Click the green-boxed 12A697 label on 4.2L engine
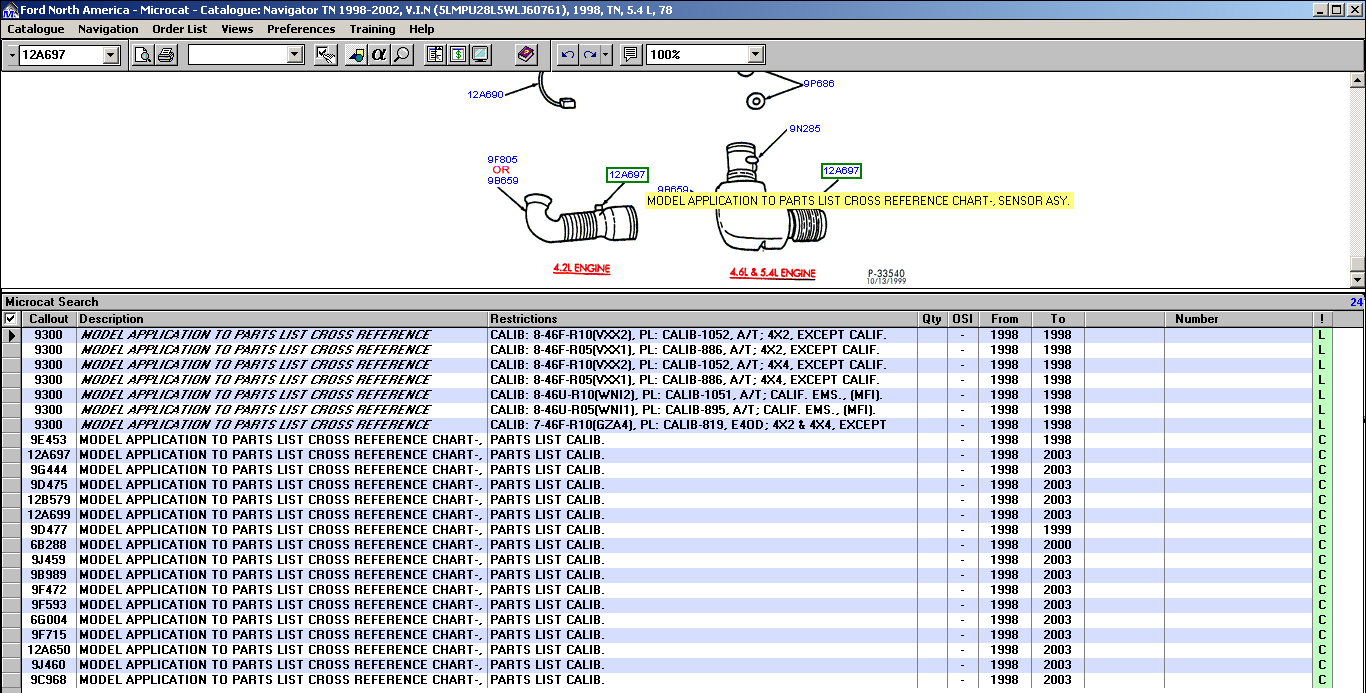This screenshot has height=693, width=1366. [627, 175]
